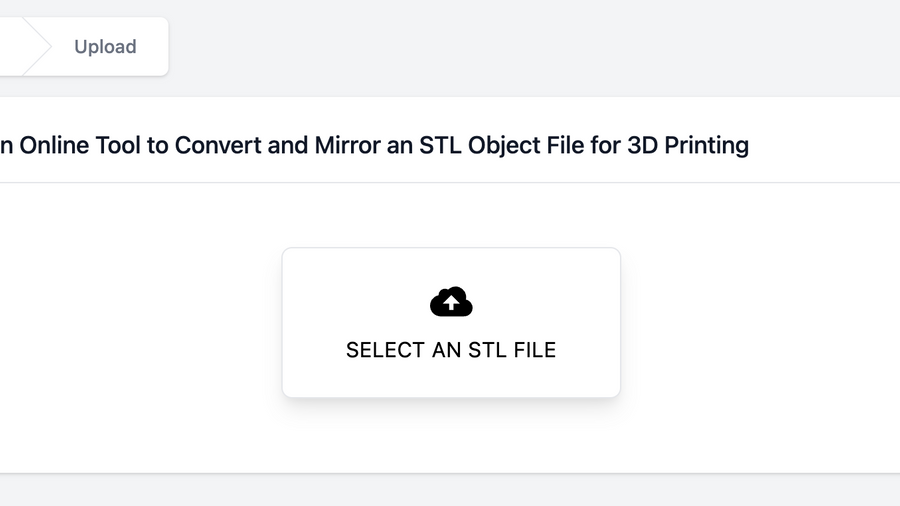Click the gray footer area below the panel
The width and height of the screenshot is (900, 506).
point(450,490)
